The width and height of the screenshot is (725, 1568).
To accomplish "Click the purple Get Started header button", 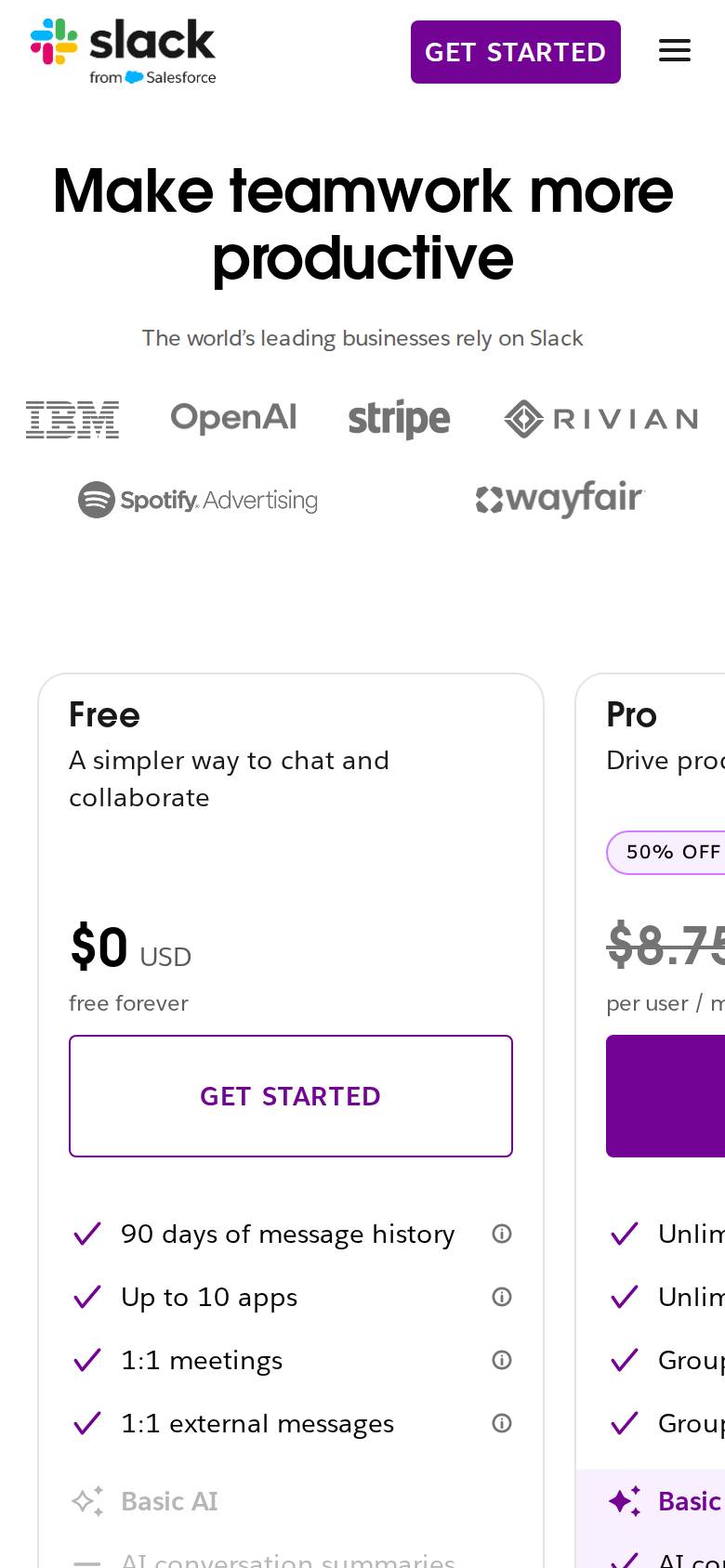I will [516, 52].
